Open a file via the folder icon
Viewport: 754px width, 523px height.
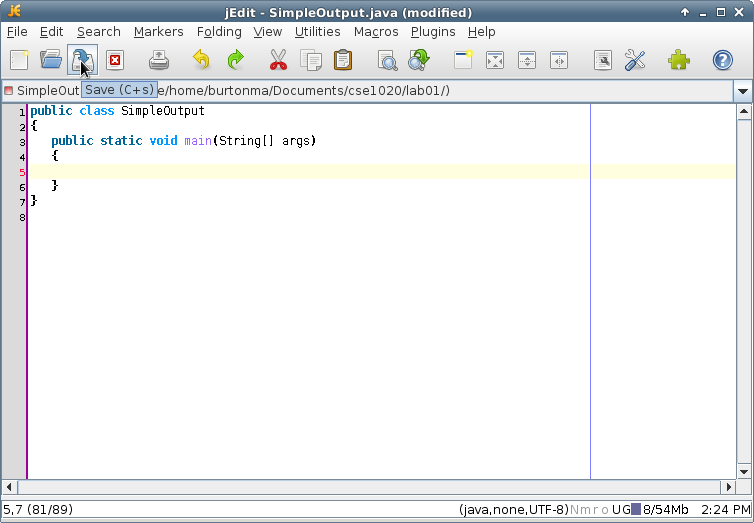[x=51, y=60]
